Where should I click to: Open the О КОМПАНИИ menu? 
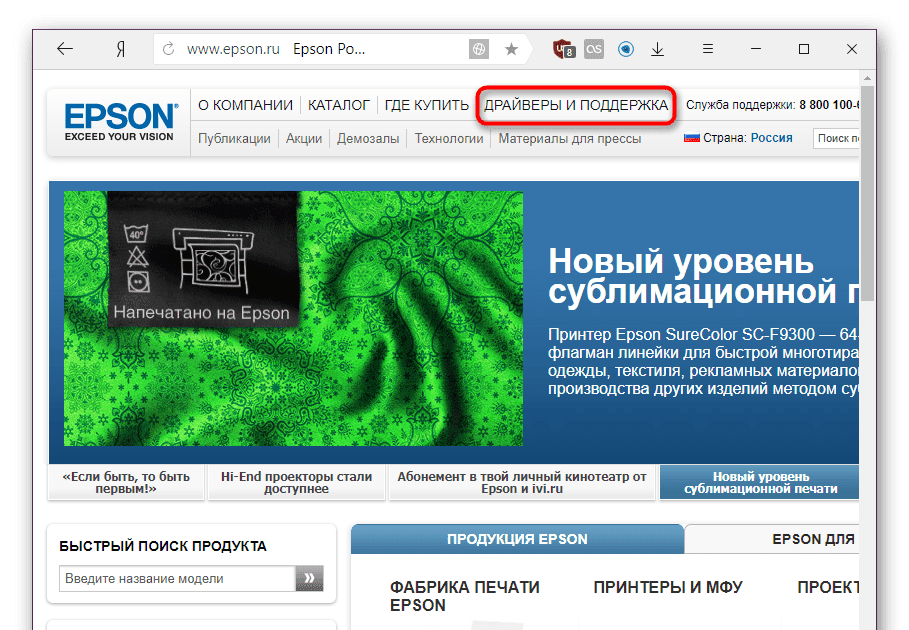tap(245, 105)
